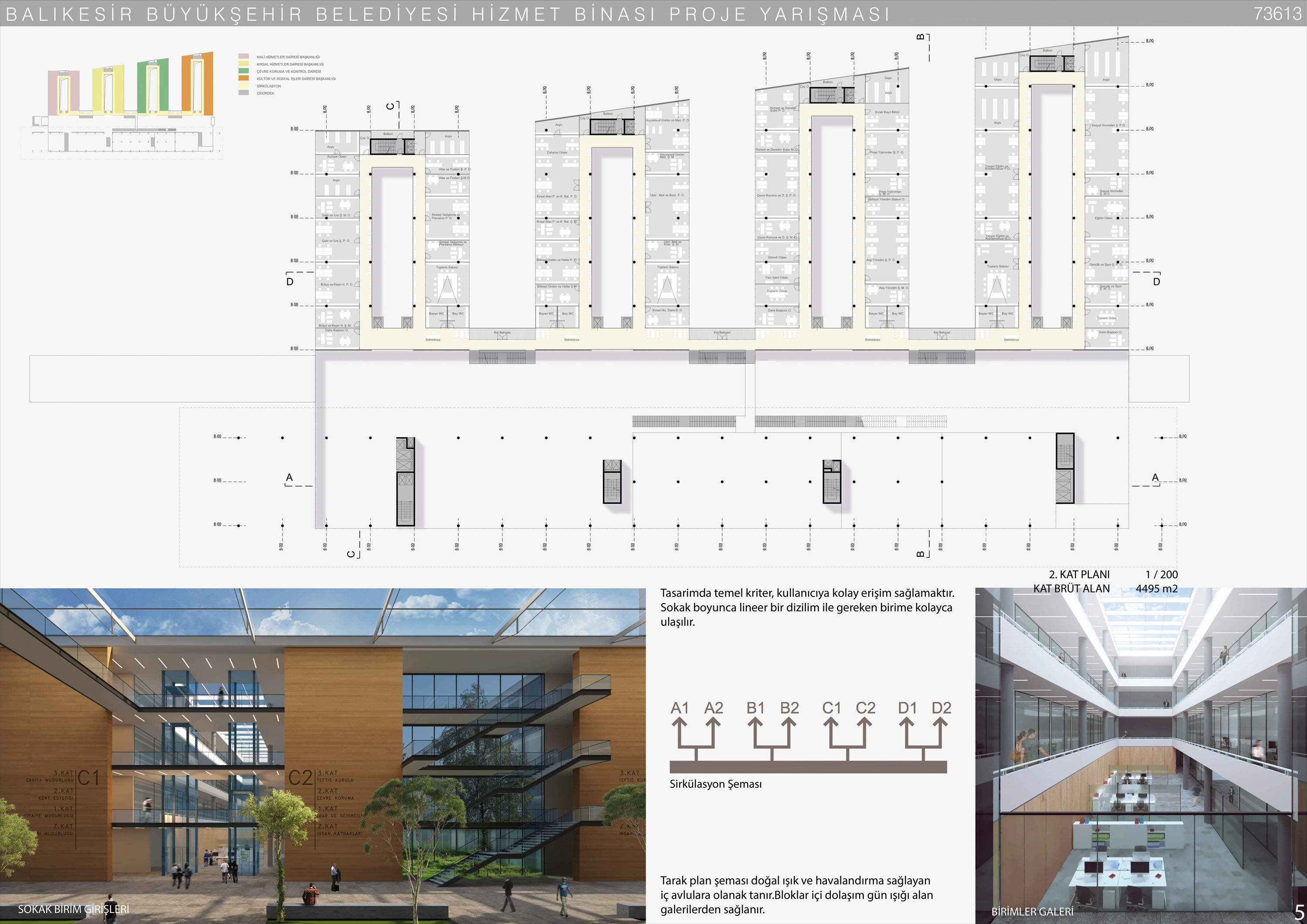
Task: Click the green Çevre Koruma legend swatch
Action: (244, 71)
